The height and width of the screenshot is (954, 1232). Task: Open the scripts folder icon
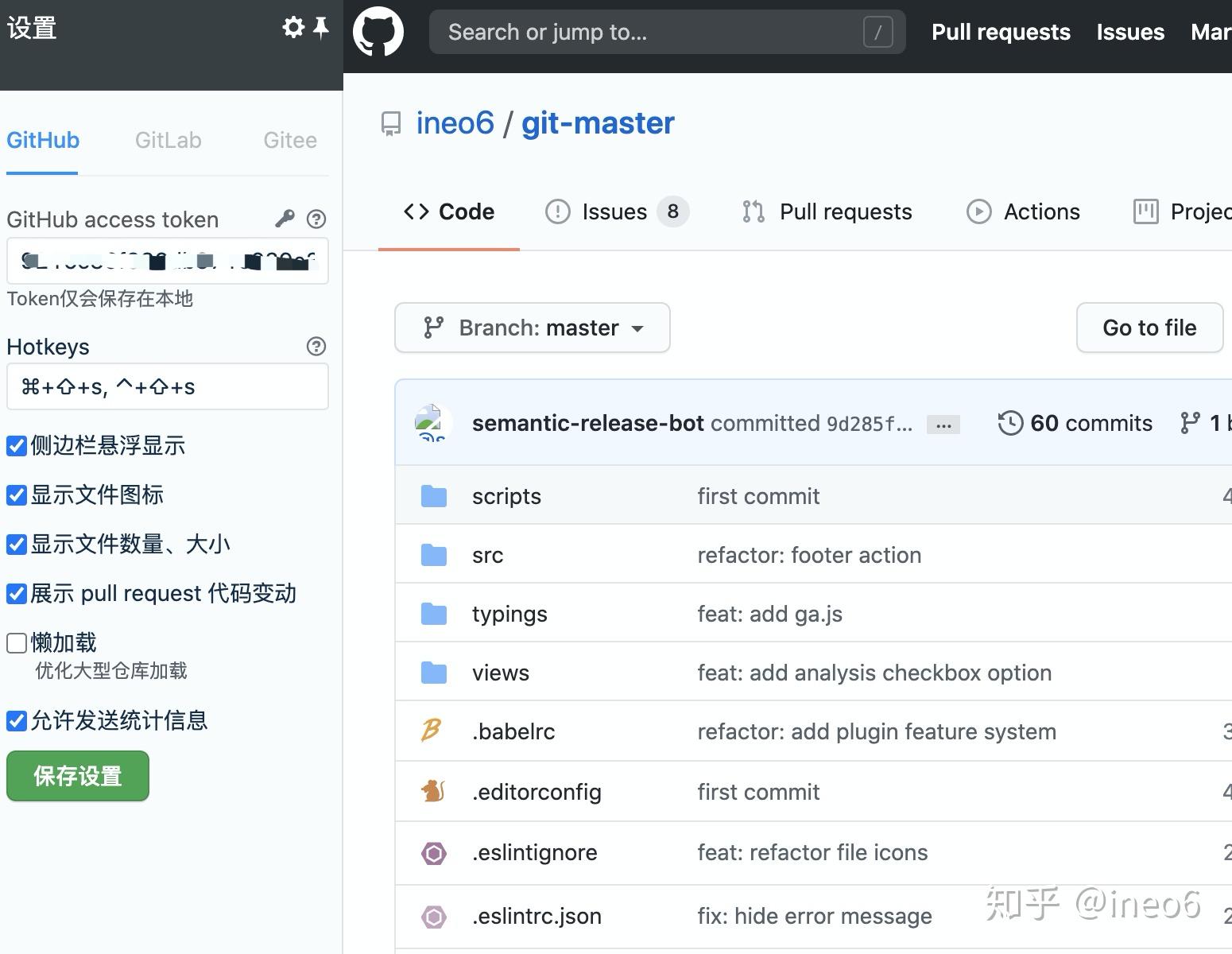coord(433,494)
